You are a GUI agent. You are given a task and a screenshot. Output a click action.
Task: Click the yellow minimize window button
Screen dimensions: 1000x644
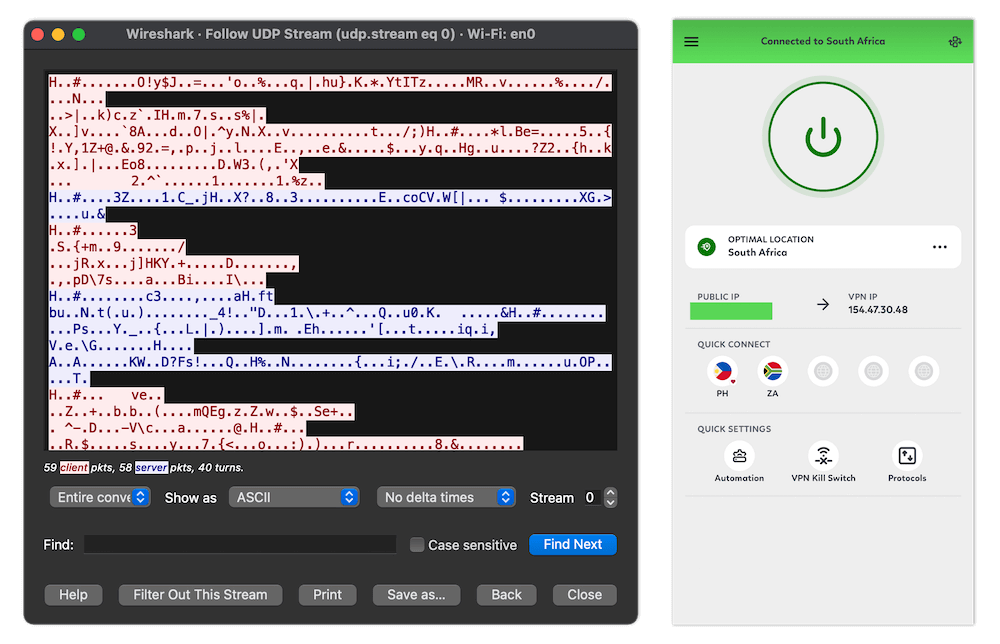[x=58, y=34]
